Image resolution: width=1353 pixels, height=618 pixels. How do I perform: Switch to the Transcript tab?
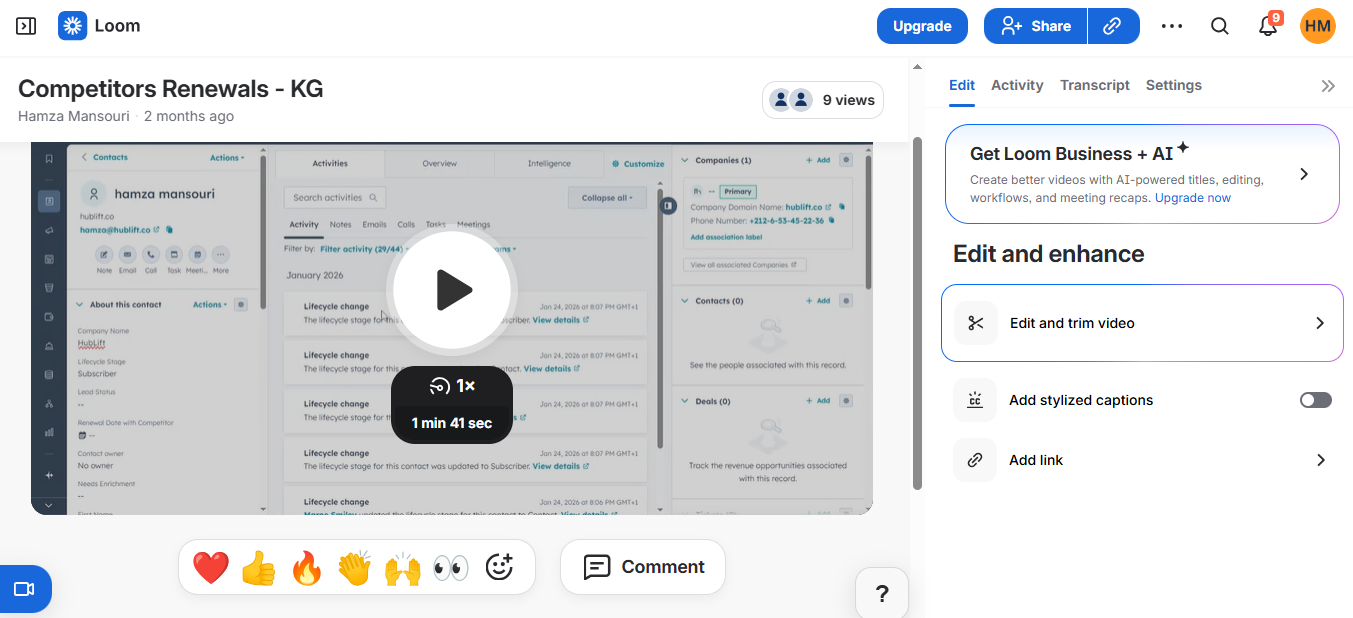click(x=1095, y=85)
